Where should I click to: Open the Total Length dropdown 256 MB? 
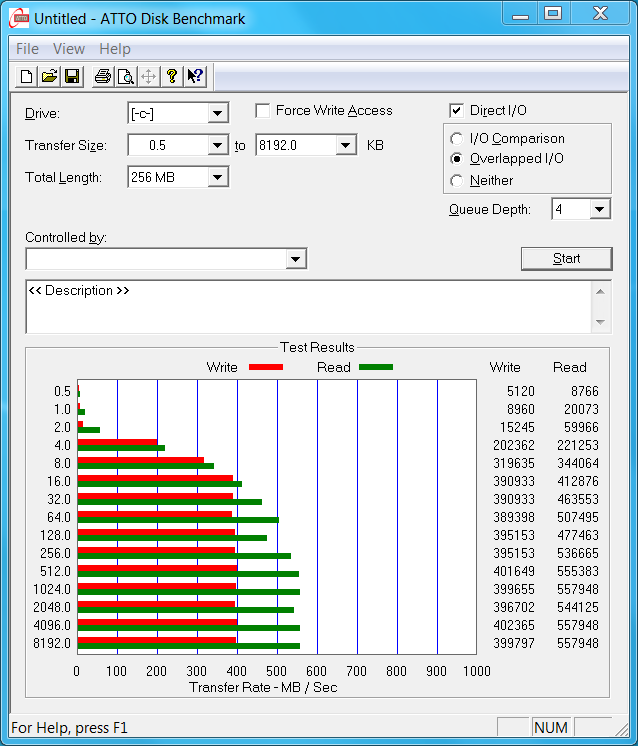217,177
